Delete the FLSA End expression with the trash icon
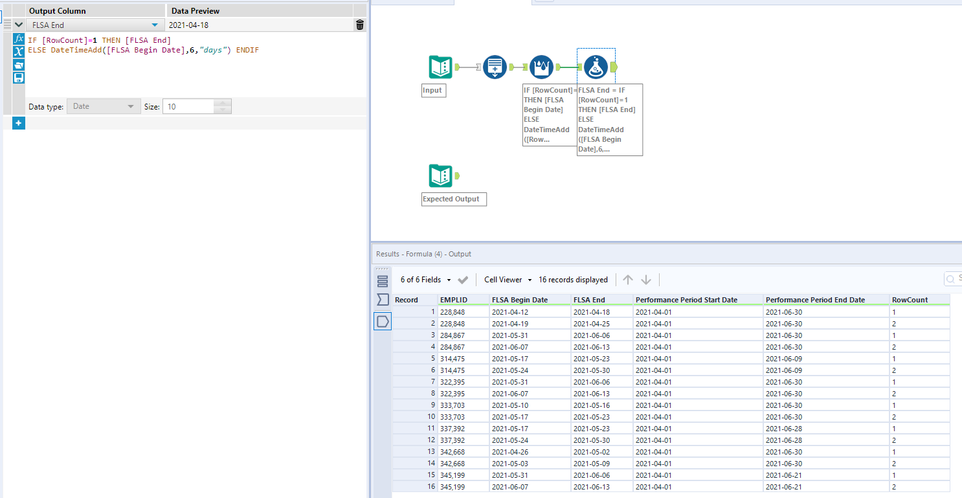Image resolution: width=962 pixels, height=498 pixels. coord(360,25)
